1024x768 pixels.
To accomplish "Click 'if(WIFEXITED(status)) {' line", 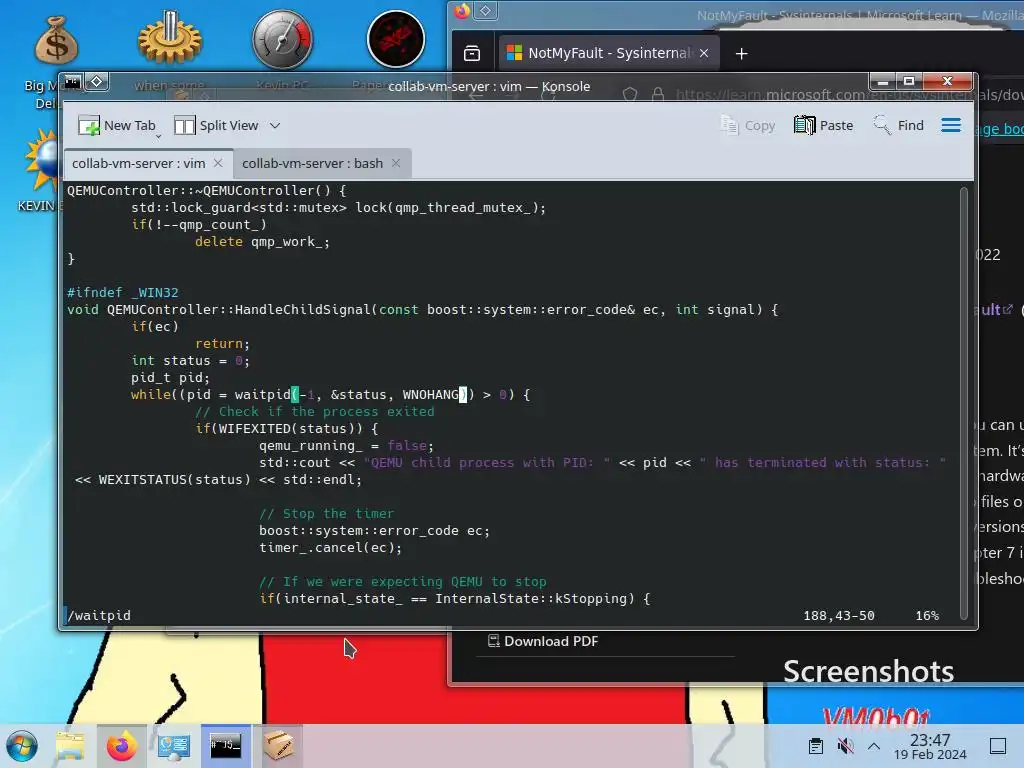I will [x=287, y=428].
